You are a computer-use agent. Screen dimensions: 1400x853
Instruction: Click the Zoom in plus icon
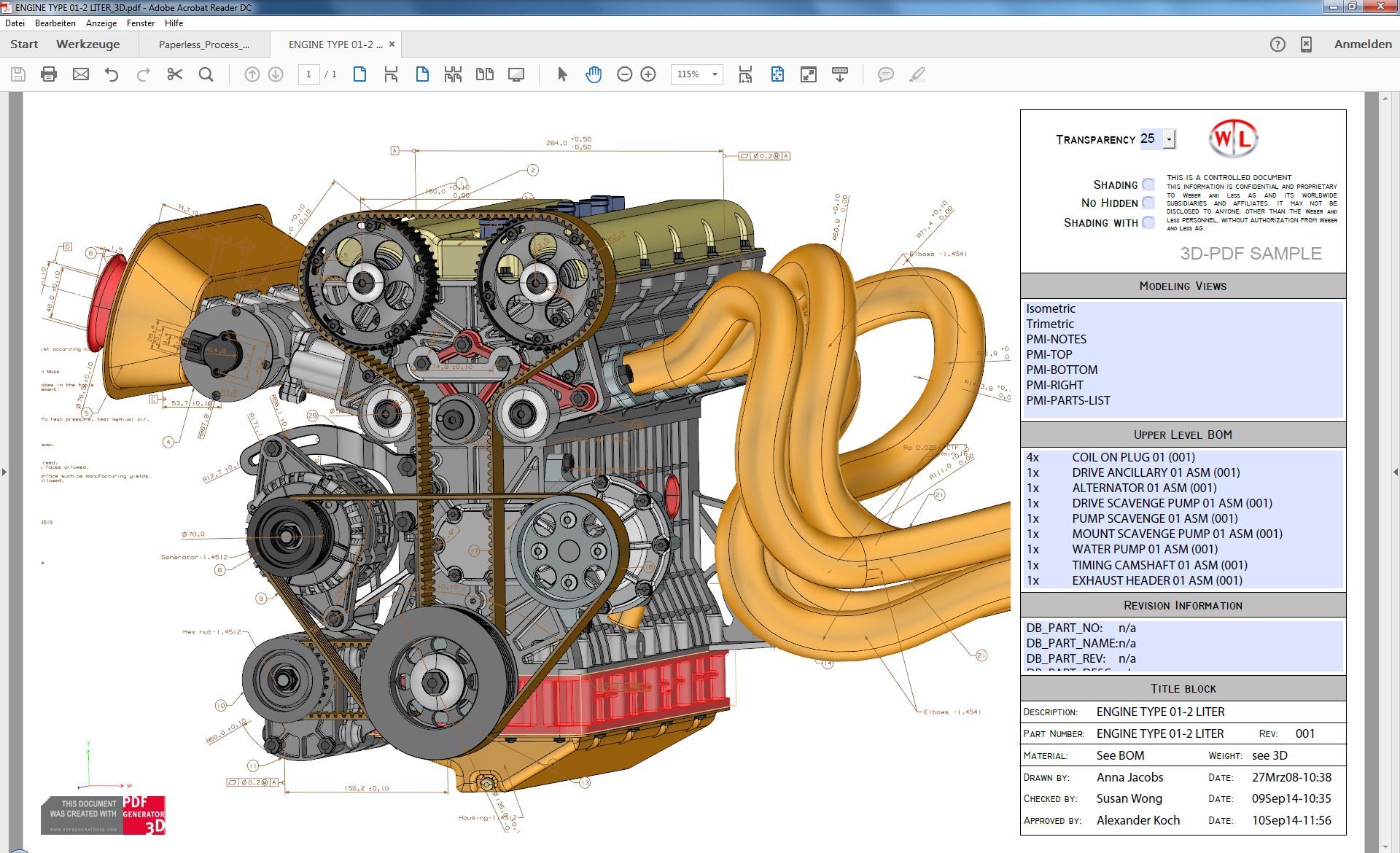(x=648, y=74)
